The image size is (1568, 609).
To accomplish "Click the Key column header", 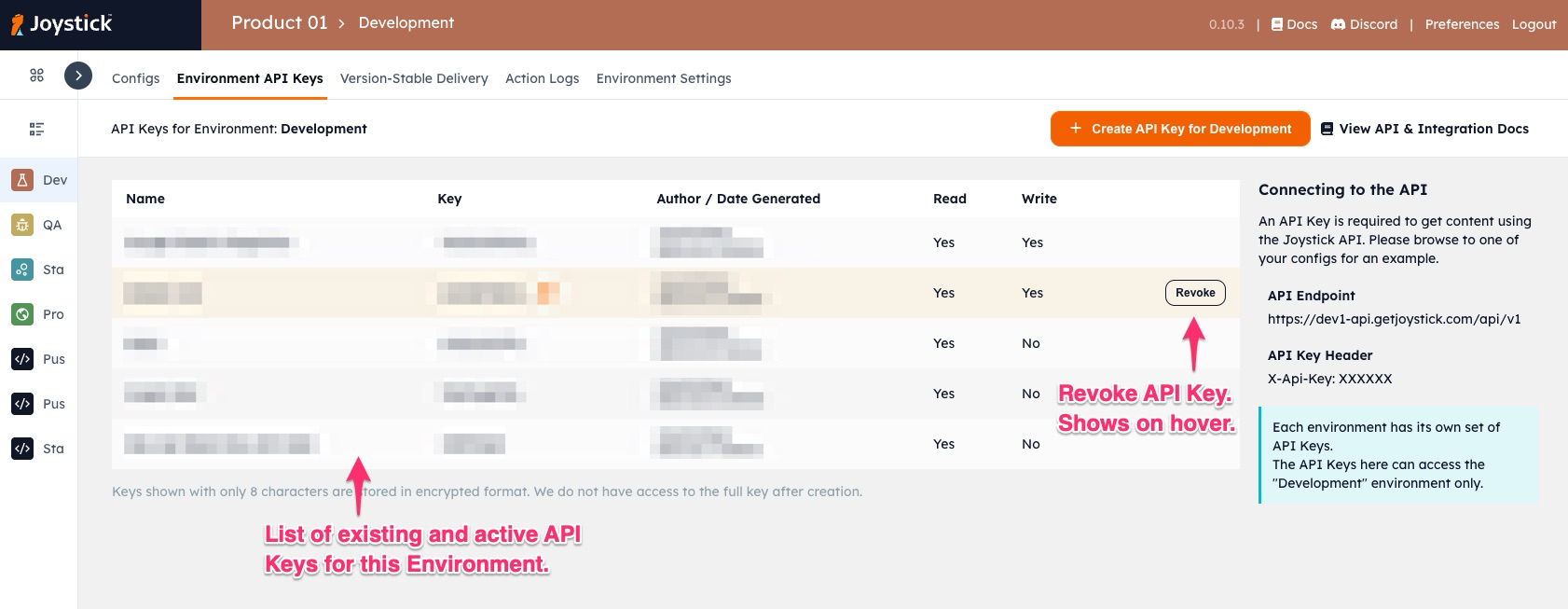I will click(x=449, y=199).
